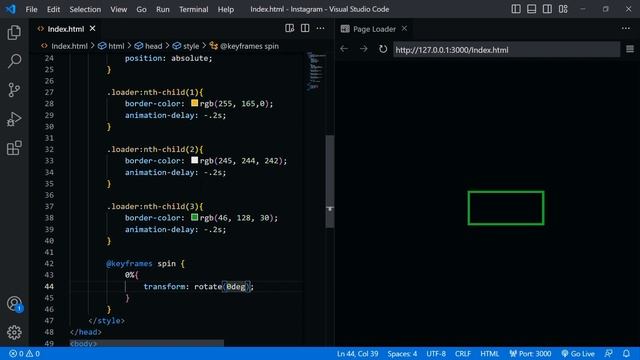Click Ln 44, Col 39 status item

point(357,353)
